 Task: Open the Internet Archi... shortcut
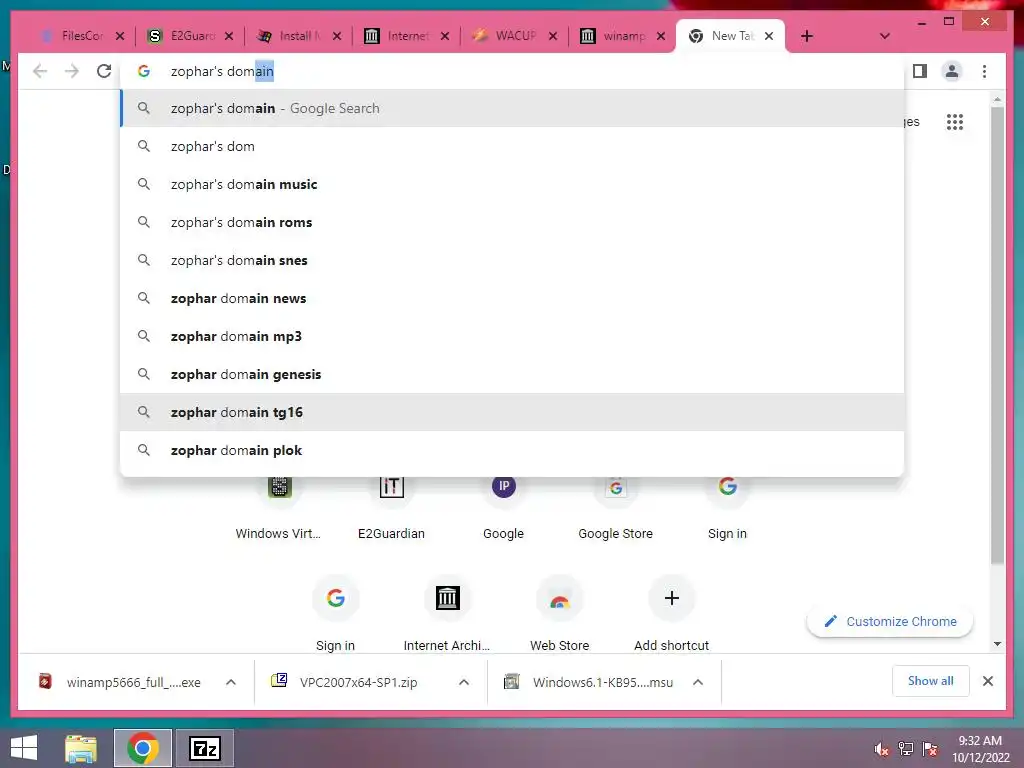447,611
